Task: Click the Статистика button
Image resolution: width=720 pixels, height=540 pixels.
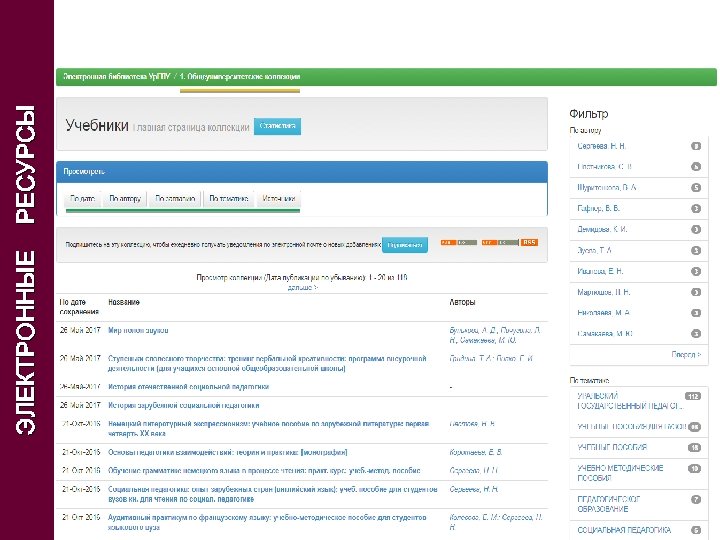Action: pyautogui.click(x=277, y=126)
